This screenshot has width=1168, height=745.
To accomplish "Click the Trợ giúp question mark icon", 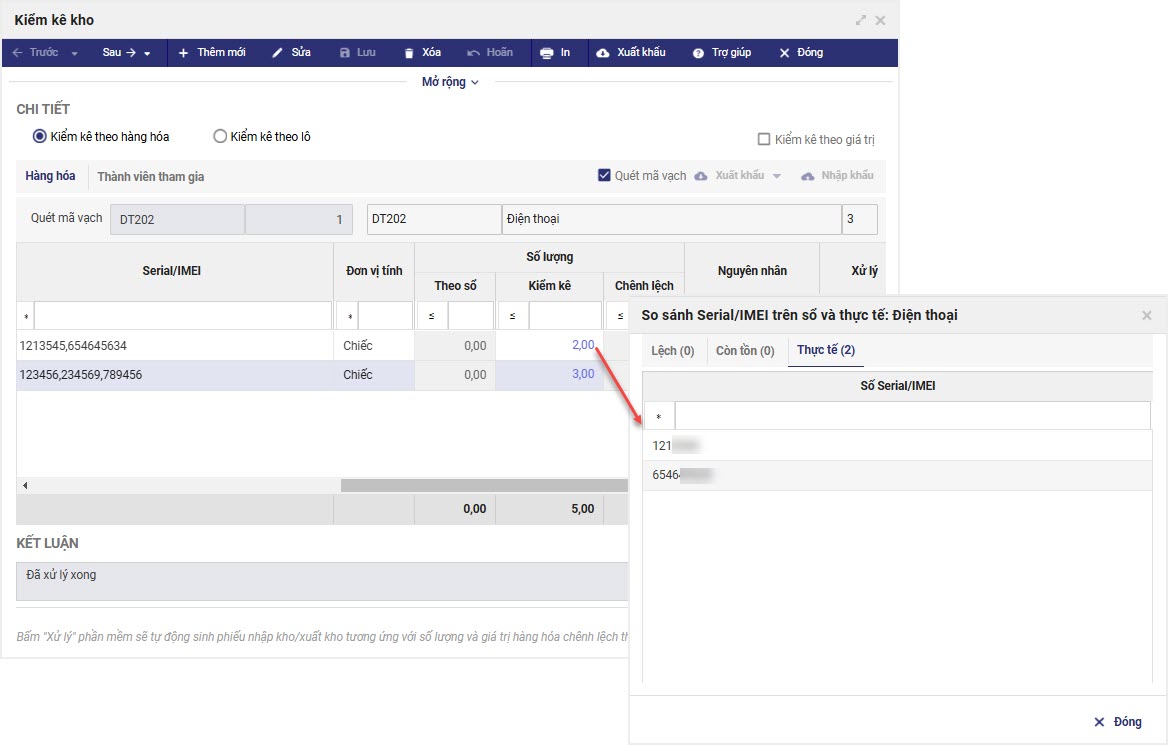I will (698, 53).
